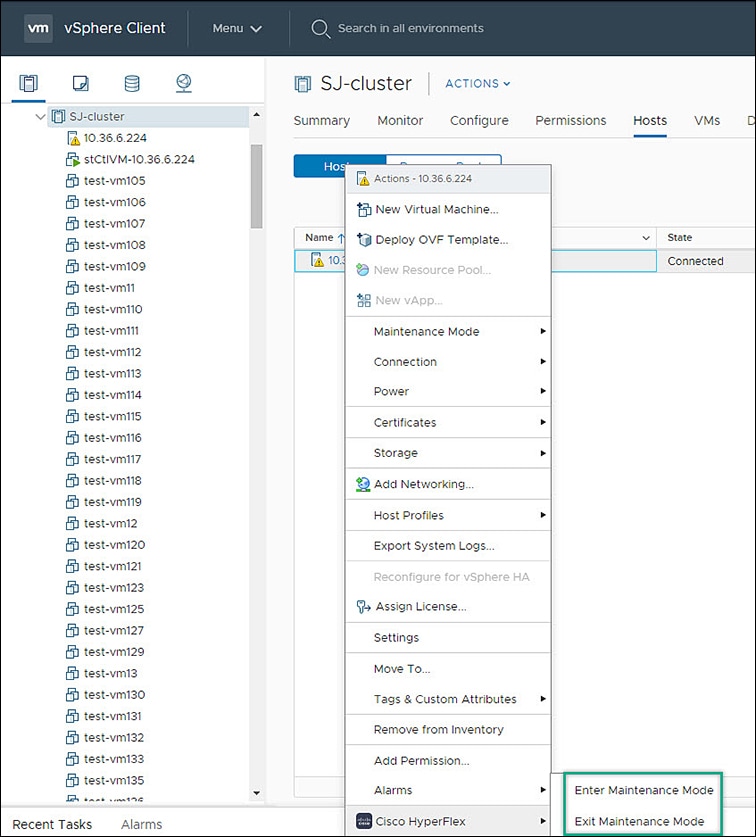The width and height of the screenshot is (756, 837).
Task: Open the Menu dropdown in header
Action: coord(237,28)
